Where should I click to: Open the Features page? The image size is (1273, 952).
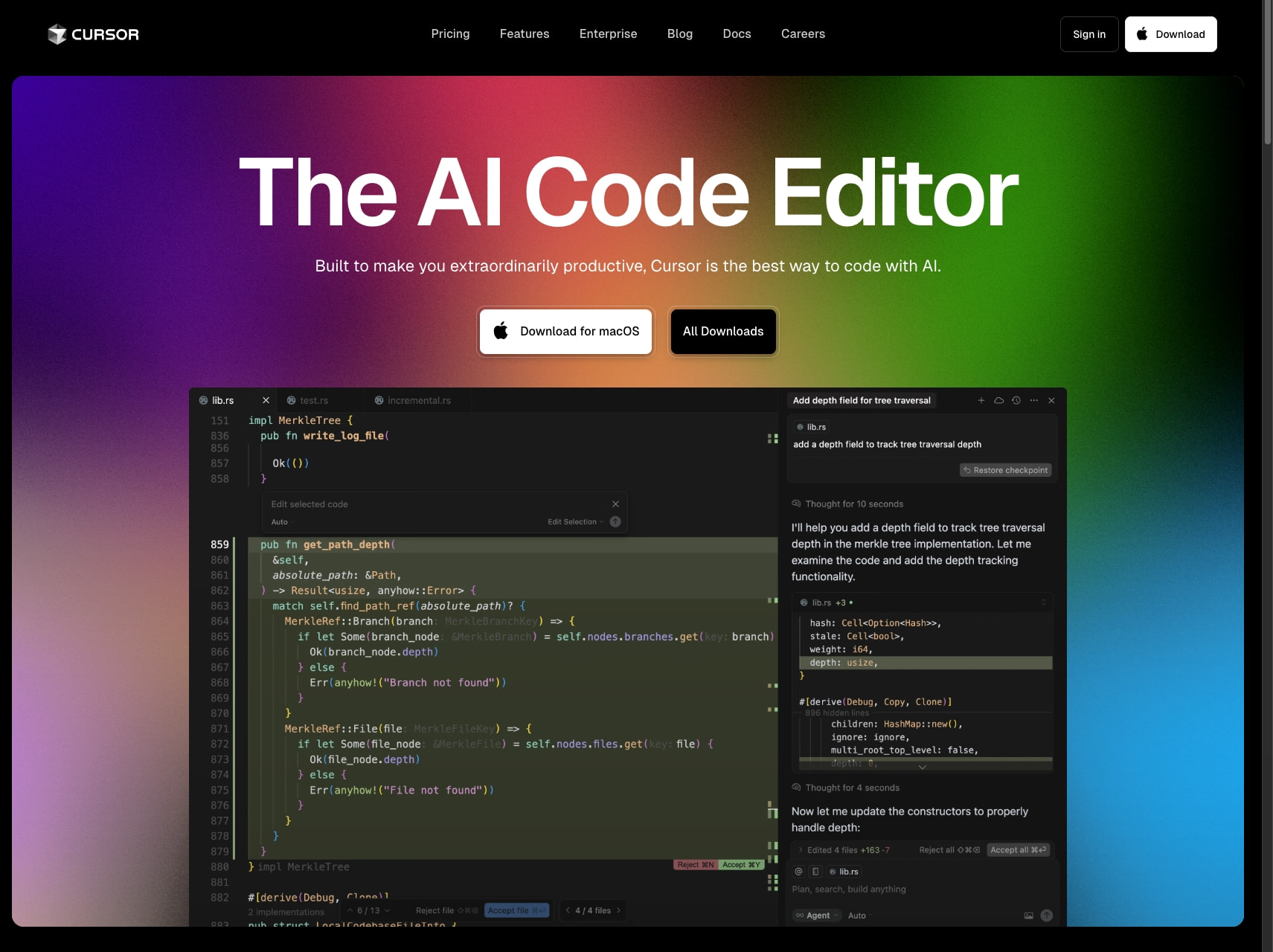coord(525,34)
